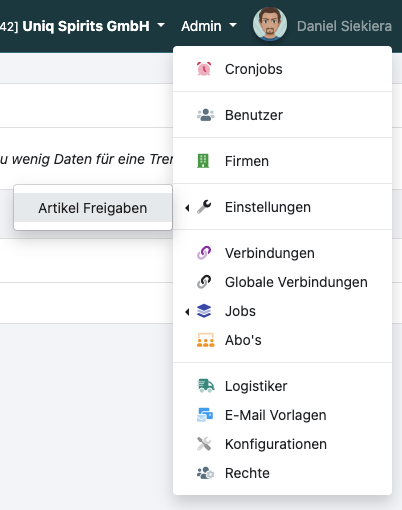402x510 pixels.
Task: Select Artikel Freigaben submenu entry
Action: point(93,208)
